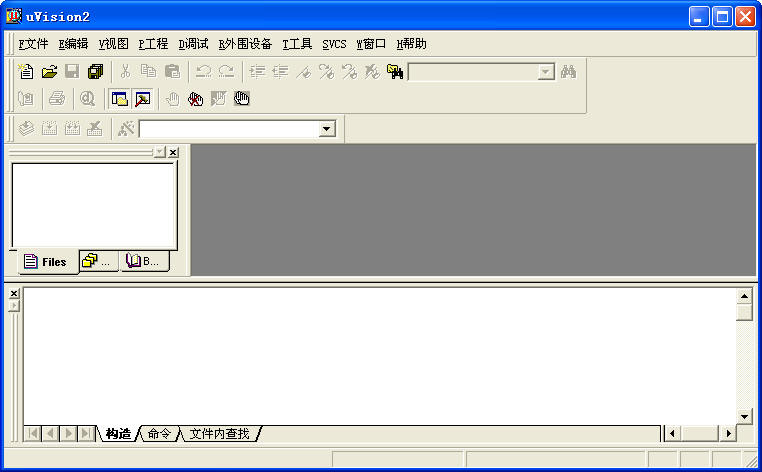Image resolution: width=762 pixels, height=472 pixels.
Task: Expand the find text combo box
Action: (x=545, y=72)
